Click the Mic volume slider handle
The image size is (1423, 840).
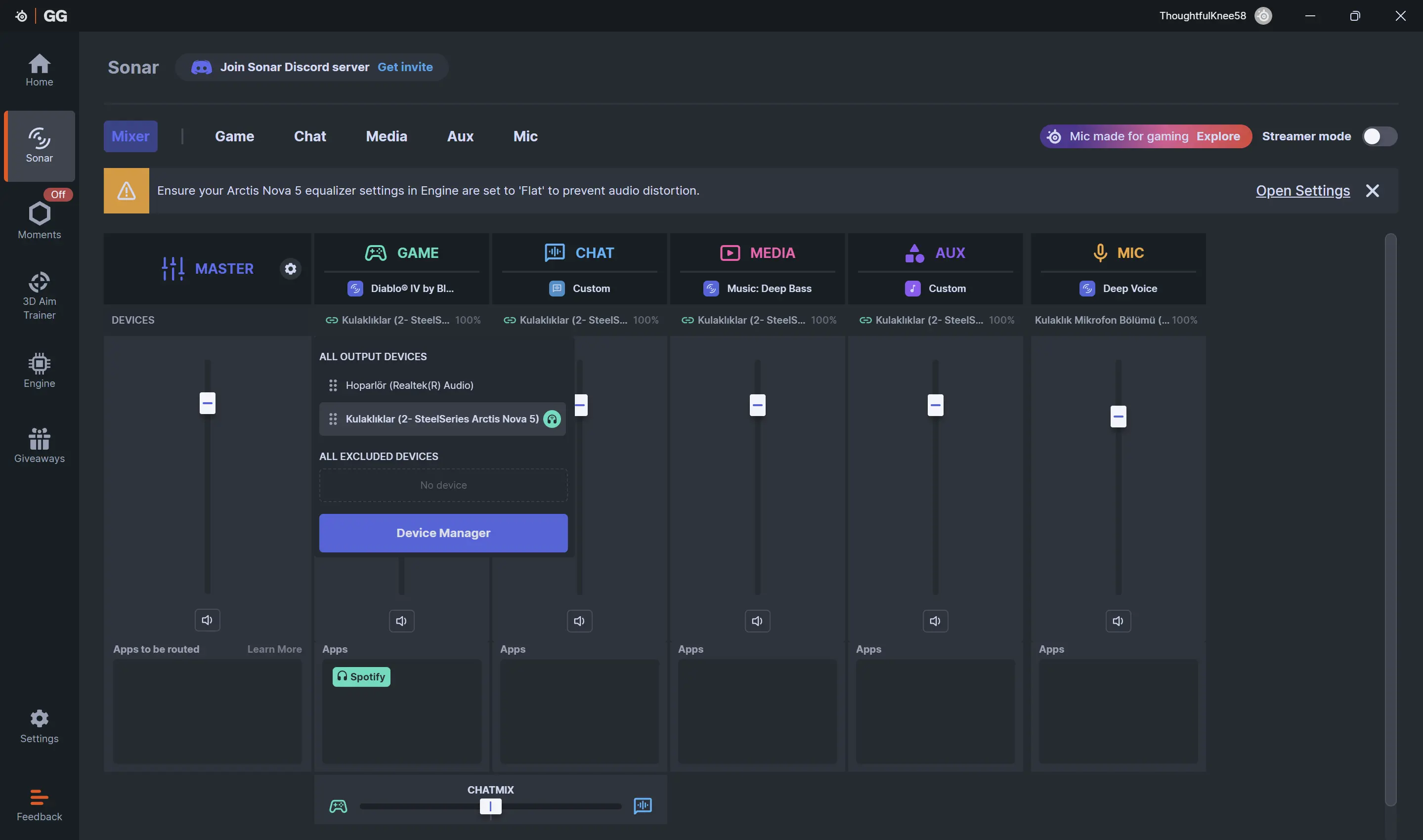pos(1118,417)
